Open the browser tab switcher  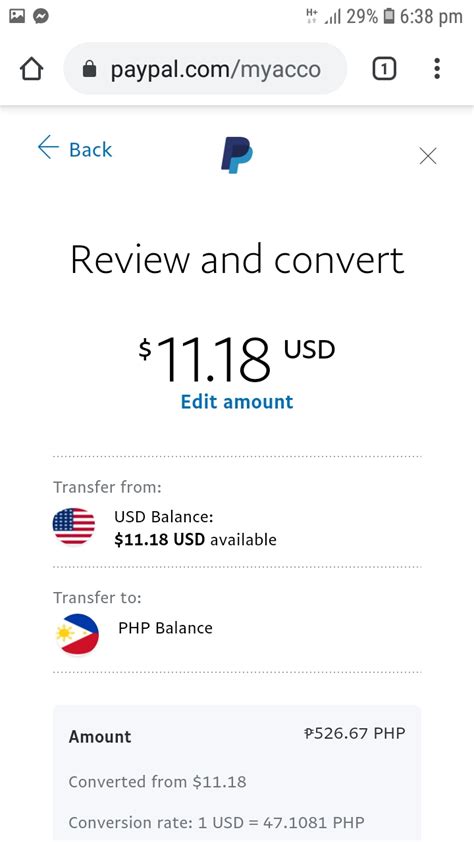coord(384,69)
